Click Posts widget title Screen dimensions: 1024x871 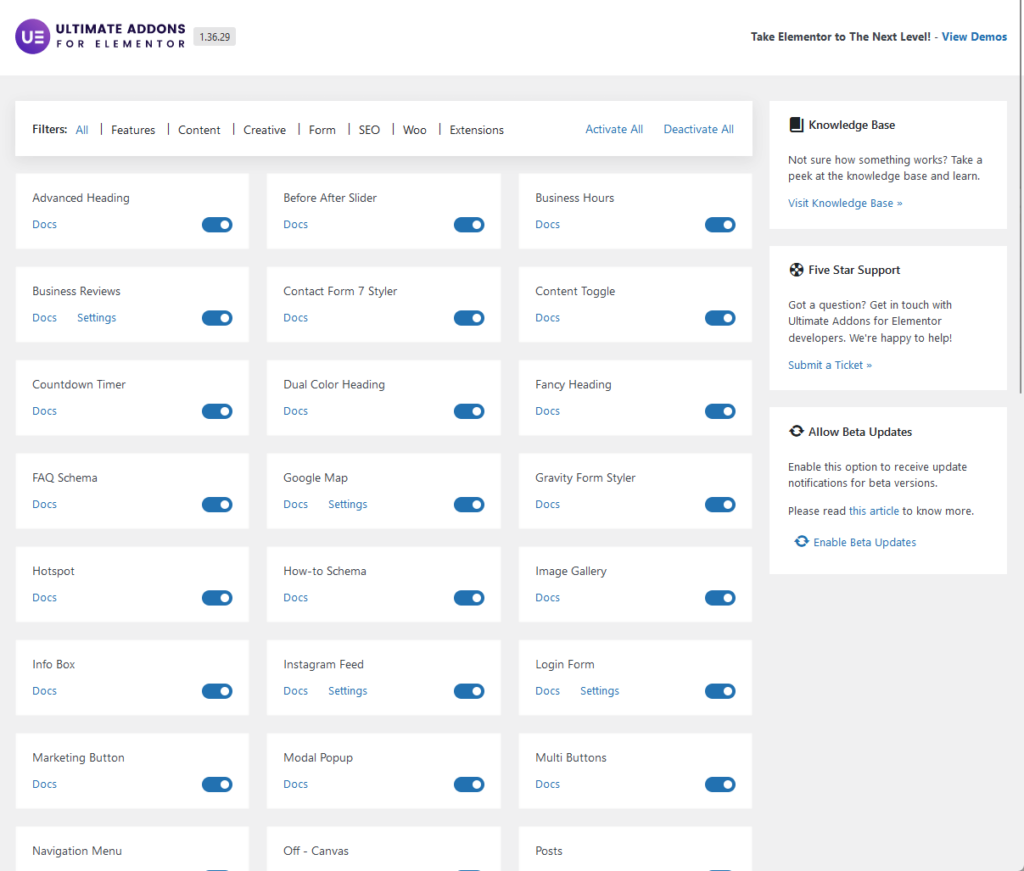coord(549,851)
